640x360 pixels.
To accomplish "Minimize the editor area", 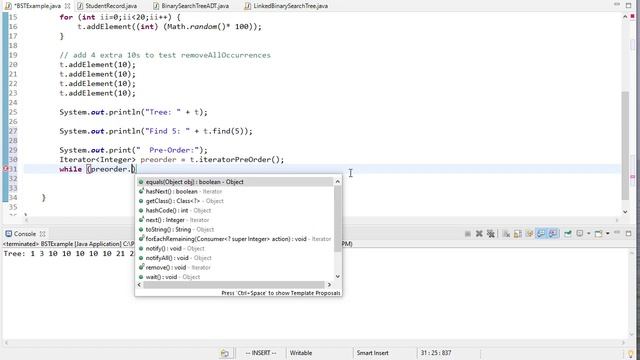I will point(617,4).
